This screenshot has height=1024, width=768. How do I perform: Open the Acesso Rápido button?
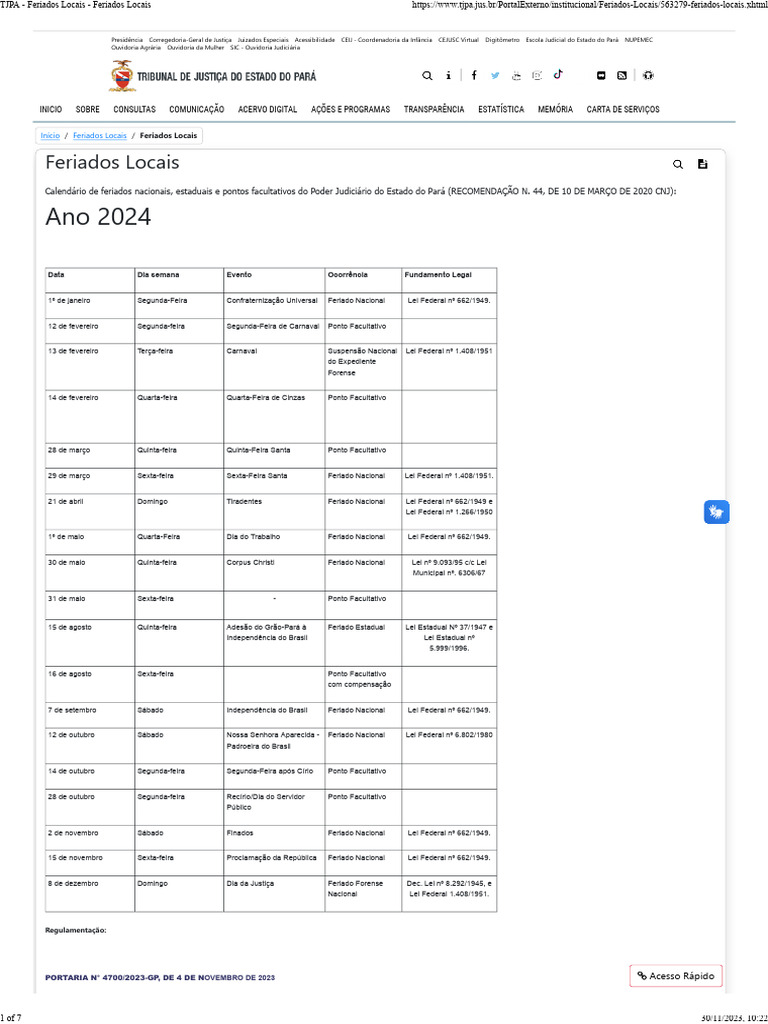[x=676, y=976]
